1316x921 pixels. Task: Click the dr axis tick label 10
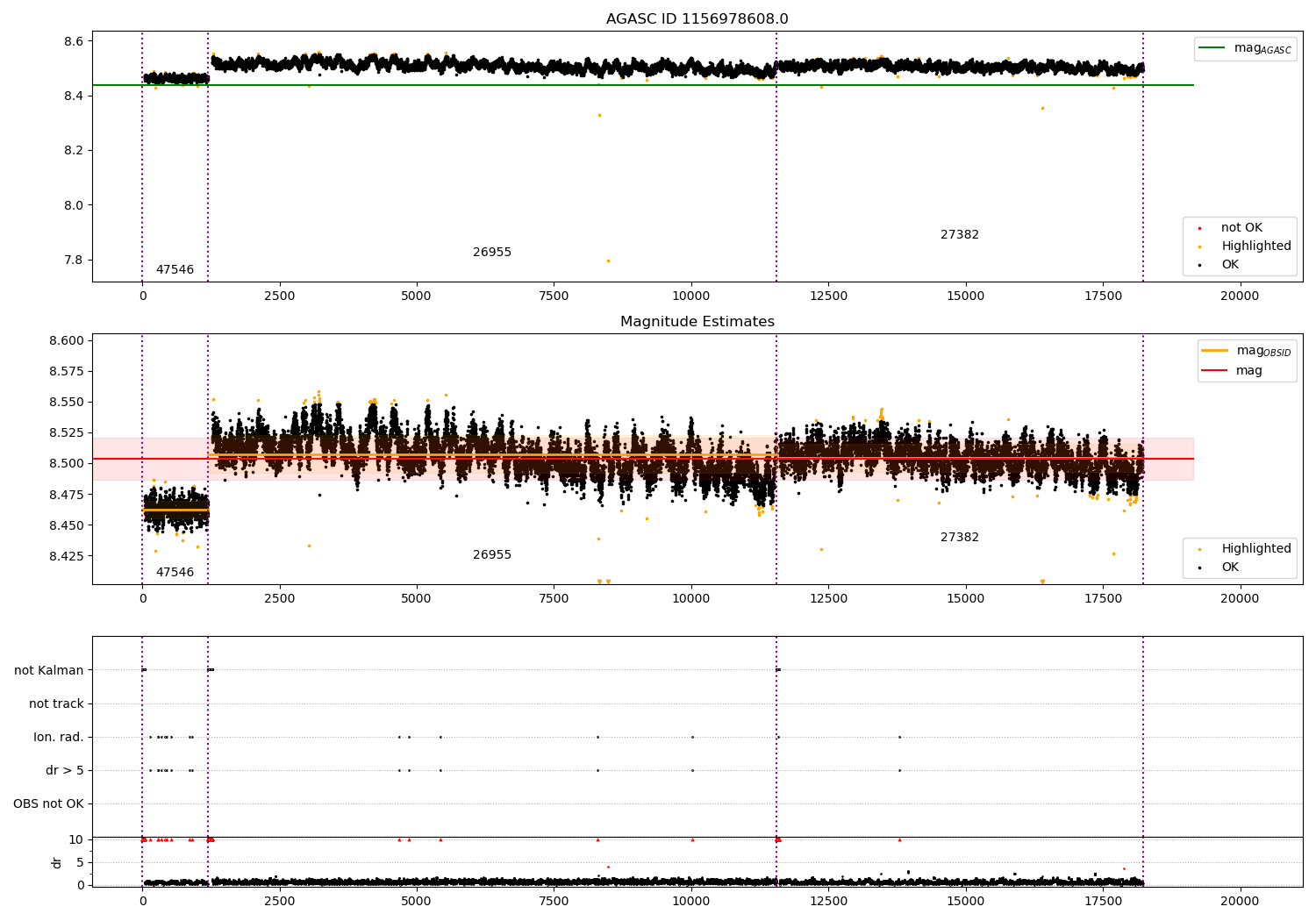tap(76, 840)
